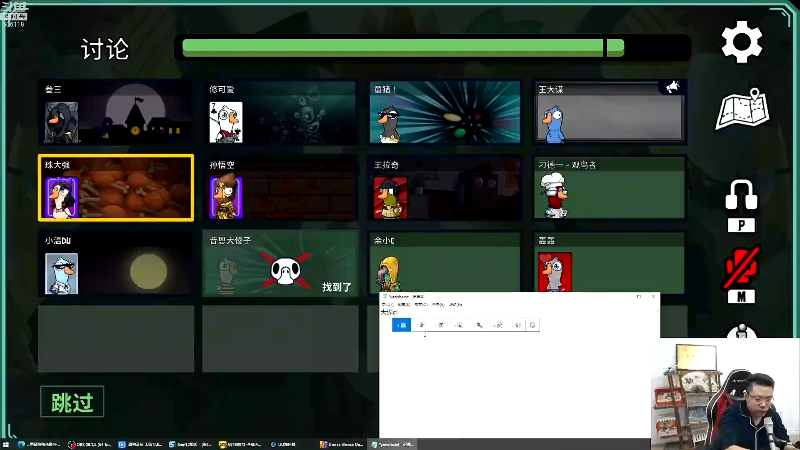Screen dimensions: 800x450
Task: Choose IME candidate number 3
Action: point(440,325)
